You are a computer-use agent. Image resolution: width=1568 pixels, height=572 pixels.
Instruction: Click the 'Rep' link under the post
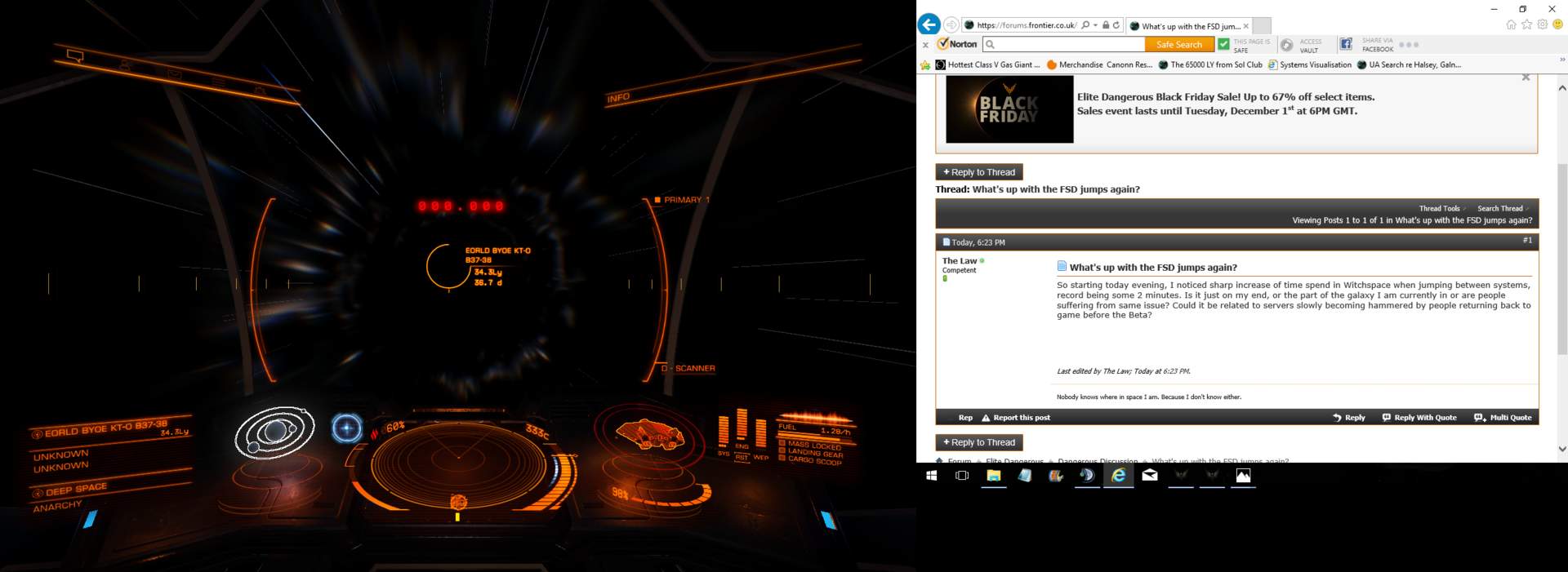pyautogui.click(x=965, y=418)
